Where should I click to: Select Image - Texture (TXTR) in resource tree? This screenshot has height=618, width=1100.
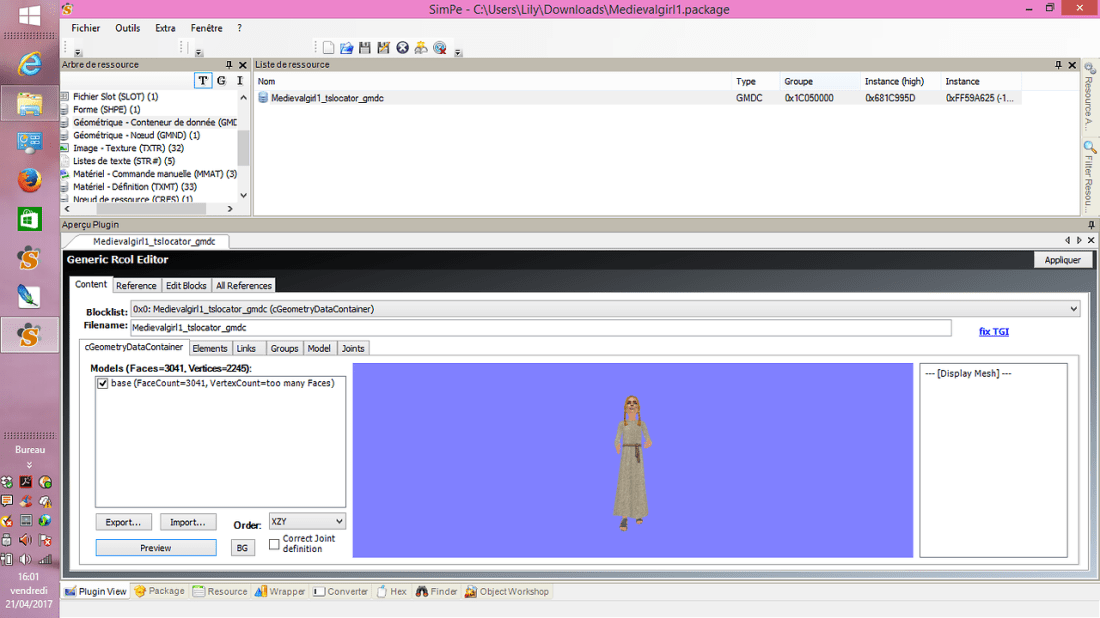click(128, 148)
